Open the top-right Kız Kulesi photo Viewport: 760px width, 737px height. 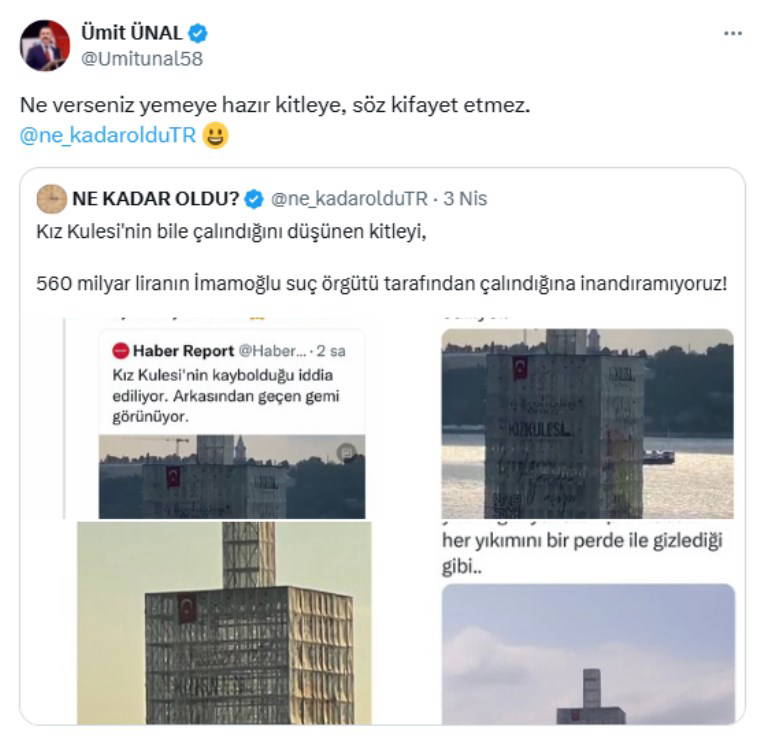[587, 423]
